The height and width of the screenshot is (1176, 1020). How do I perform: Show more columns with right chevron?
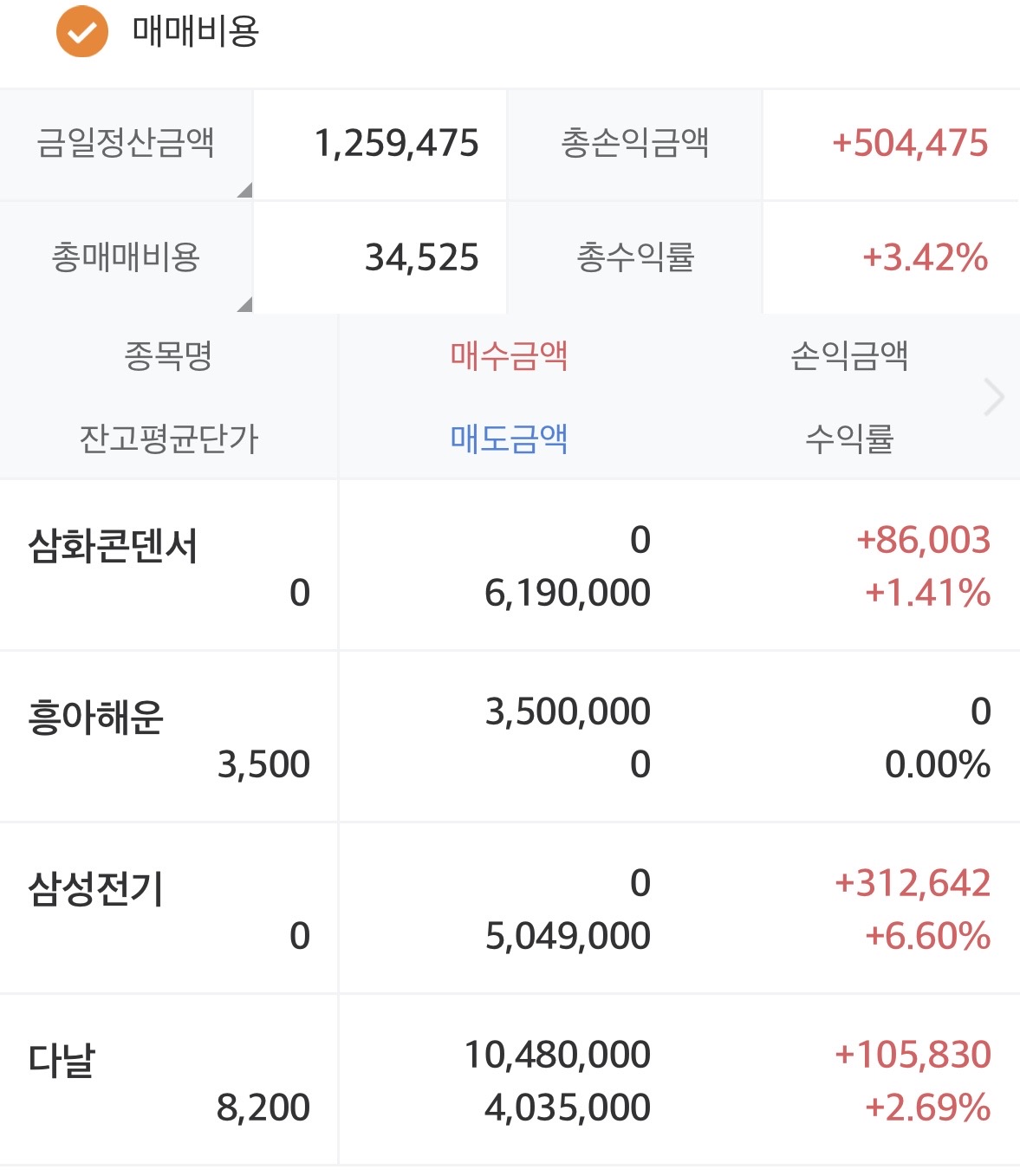point(994,398)
